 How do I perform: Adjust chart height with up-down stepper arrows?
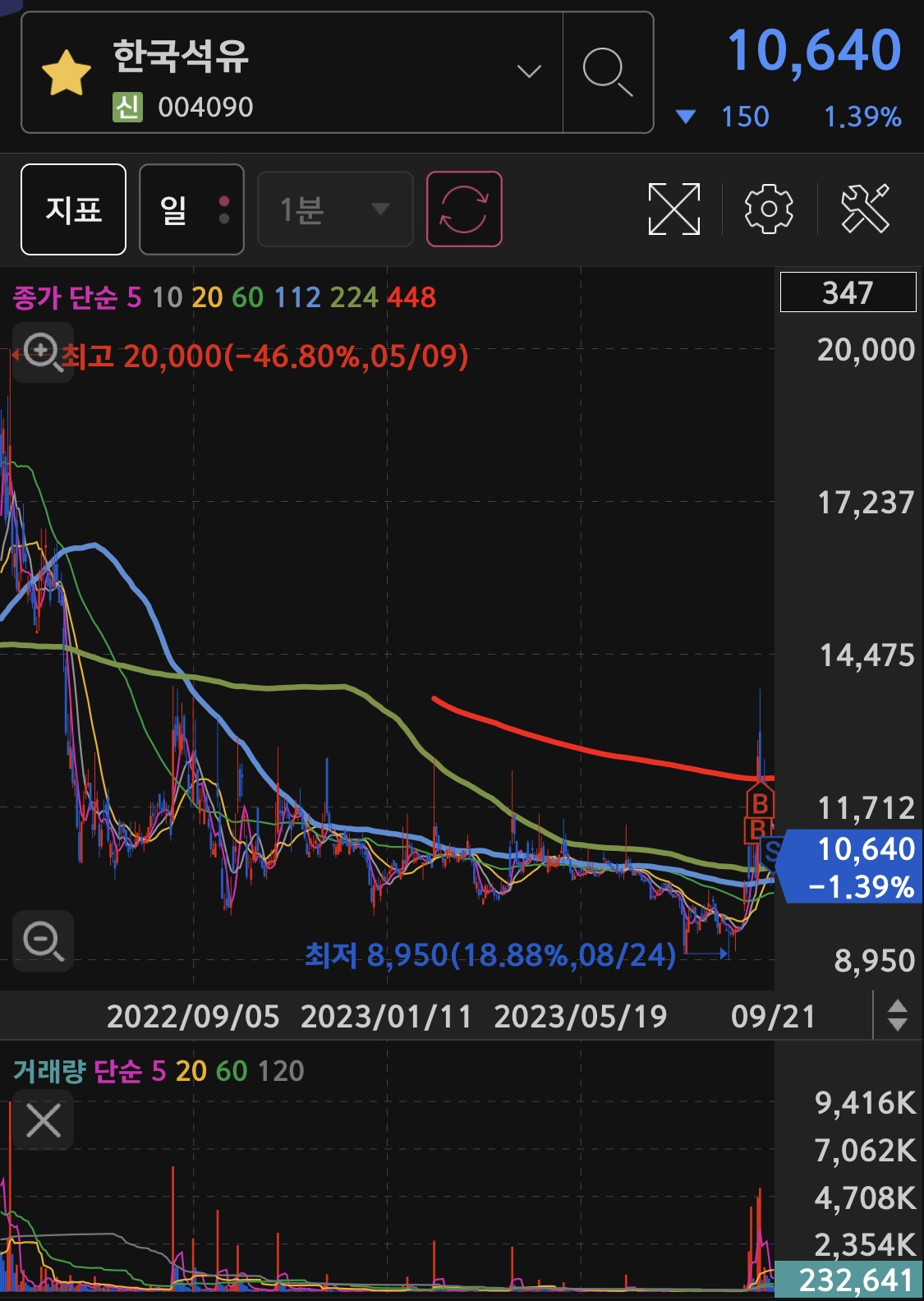898,1015
